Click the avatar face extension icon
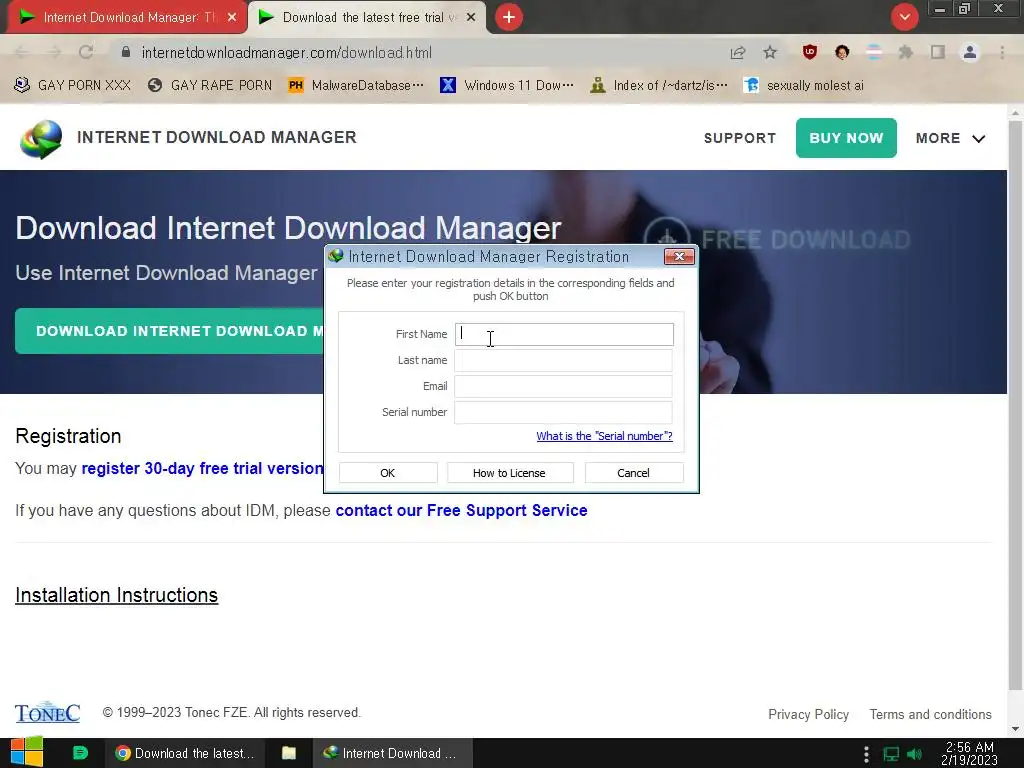This screenshot has width=1024, height=768. (842, 52)
